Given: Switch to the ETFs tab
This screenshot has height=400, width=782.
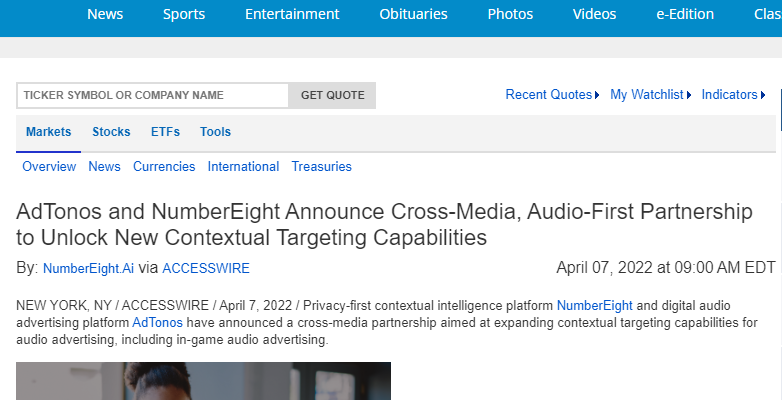Looking at the screenshot, I should point(165,132).
